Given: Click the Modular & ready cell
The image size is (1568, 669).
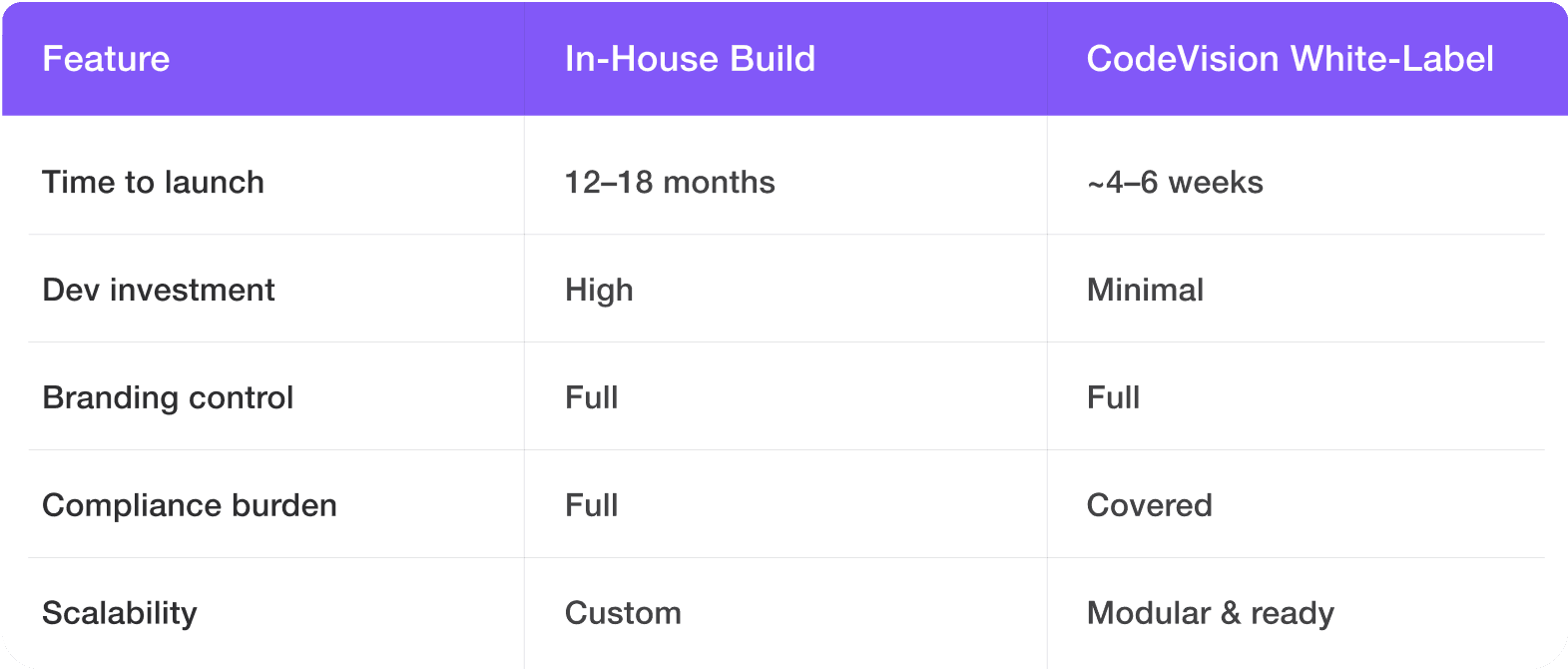Looking at the screenshot, I should coord(1210,613).
